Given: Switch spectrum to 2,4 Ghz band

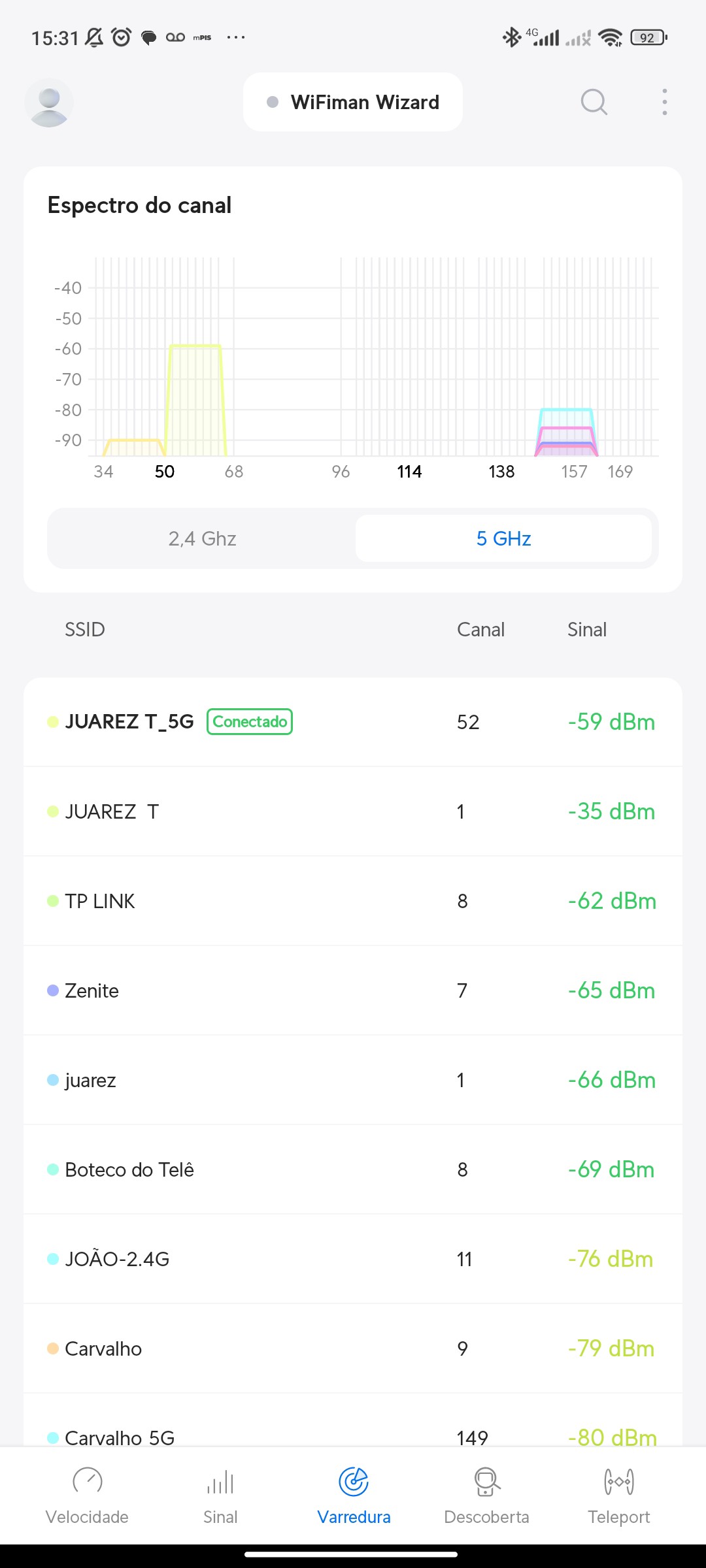Looking at the screenshot, I should click(202, 538).
